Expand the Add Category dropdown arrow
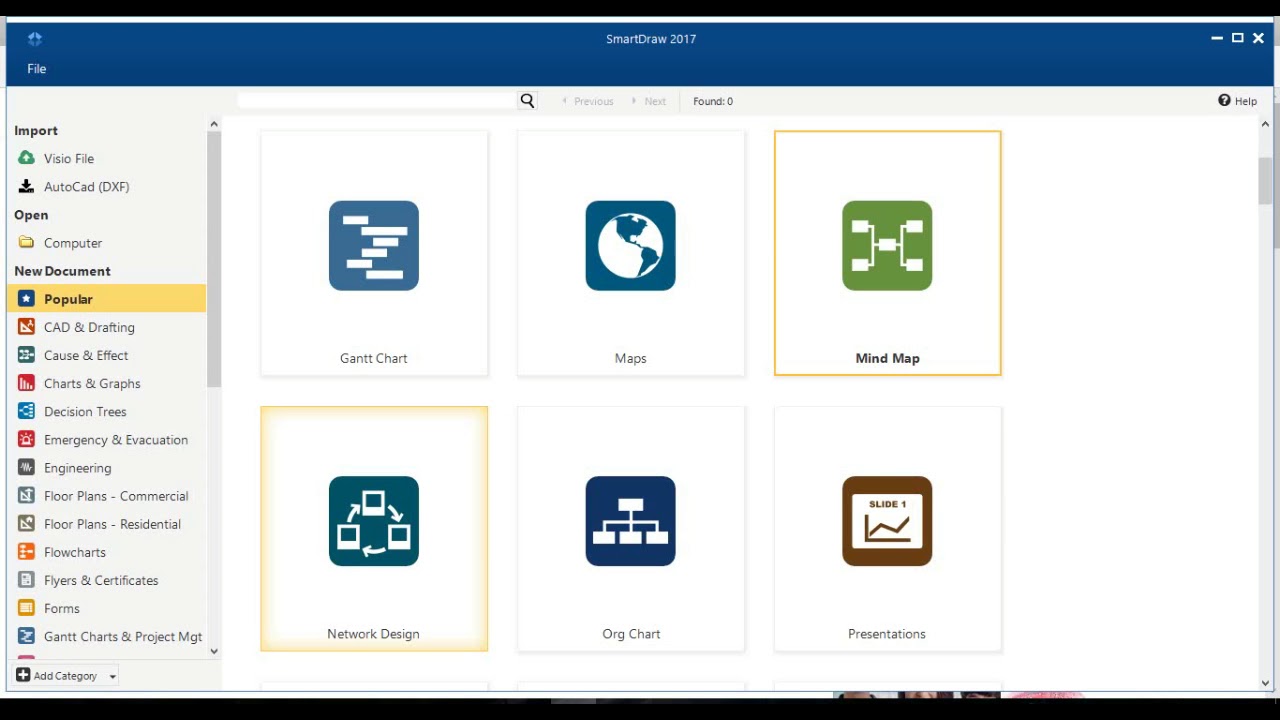1280x720 pixels. [x=112, y=676]
